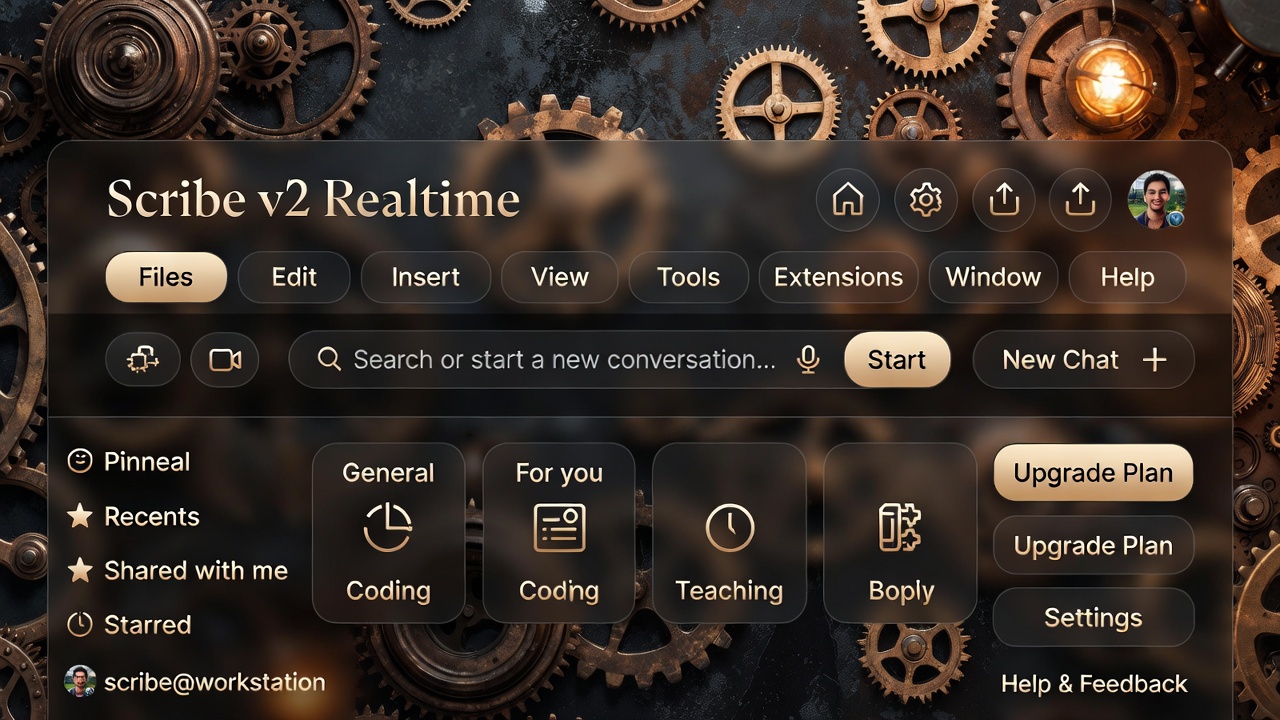
Task: Open the Home icon in the header
Action: tap(847, 200)
